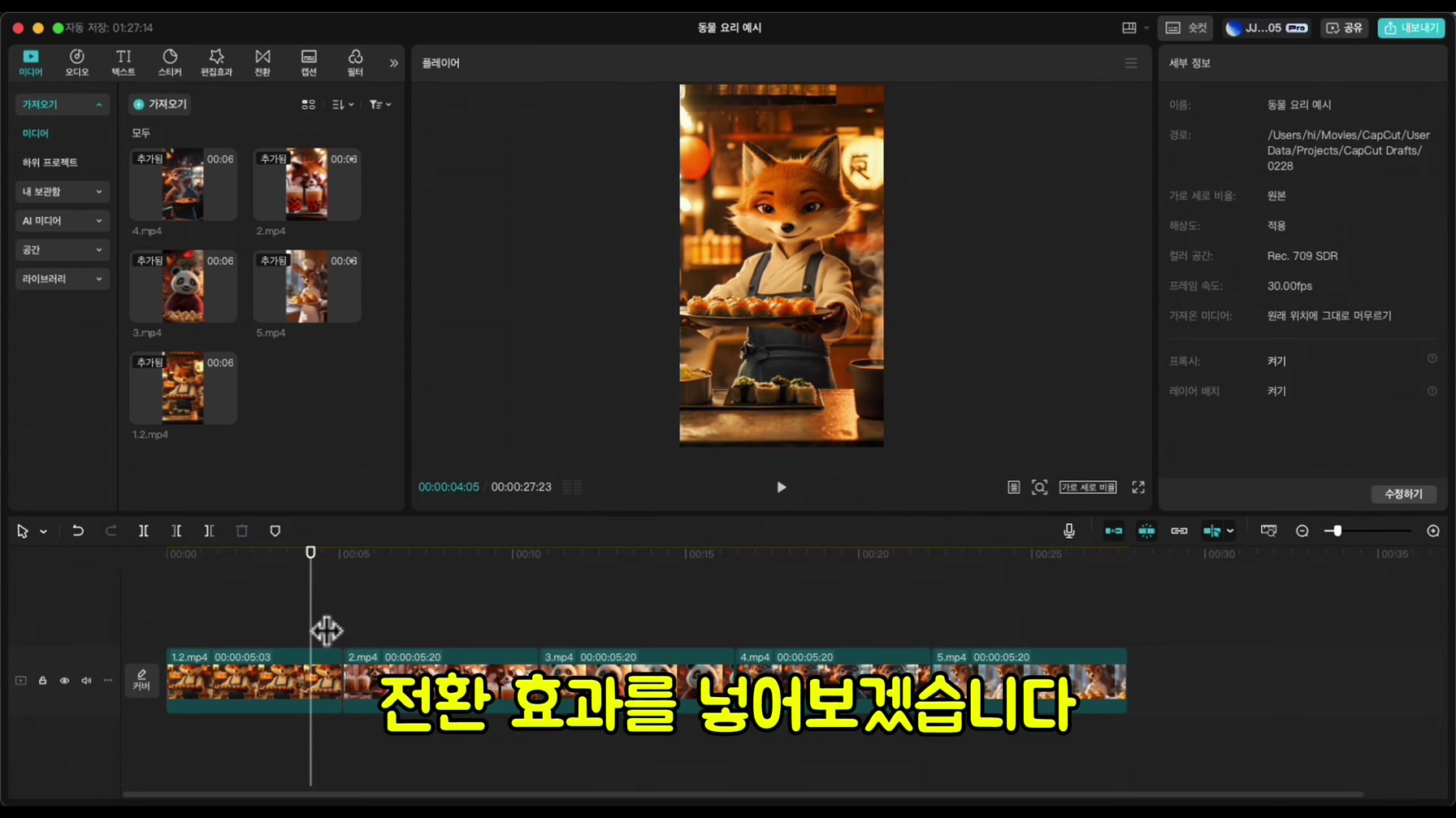Open the media sort dropdown
Screen dimensions: 1456x818
[343, 104]
